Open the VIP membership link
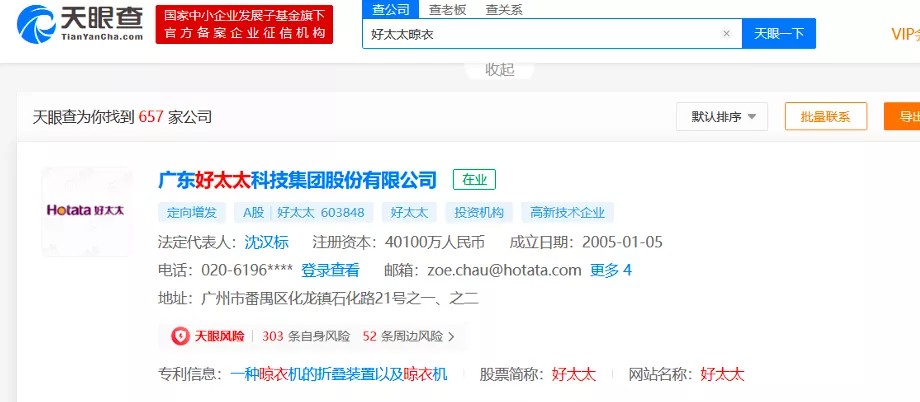Viewport: 920px width, 402px height. click(x=905, y=33)
